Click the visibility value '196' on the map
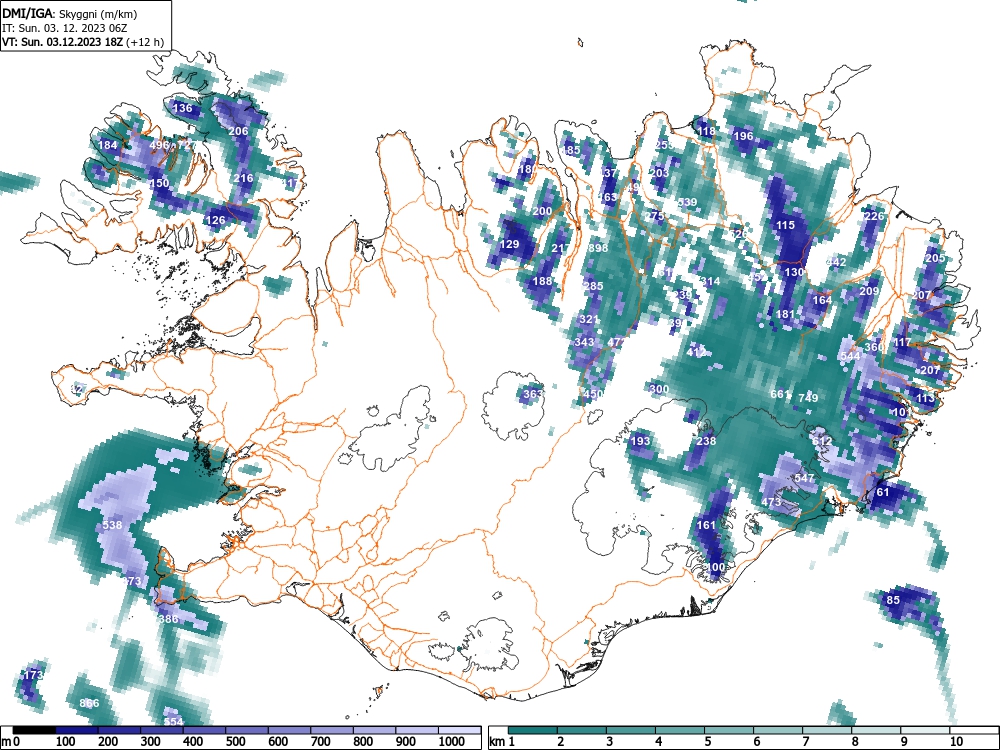 pyautogui.click(x=744, y=136)
